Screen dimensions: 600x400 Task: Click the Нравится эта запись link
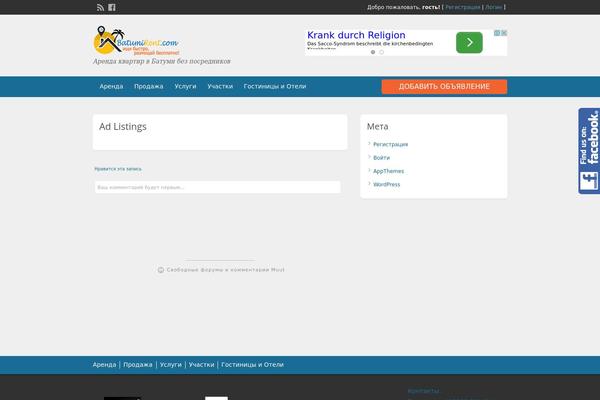(x=118, y=169)
